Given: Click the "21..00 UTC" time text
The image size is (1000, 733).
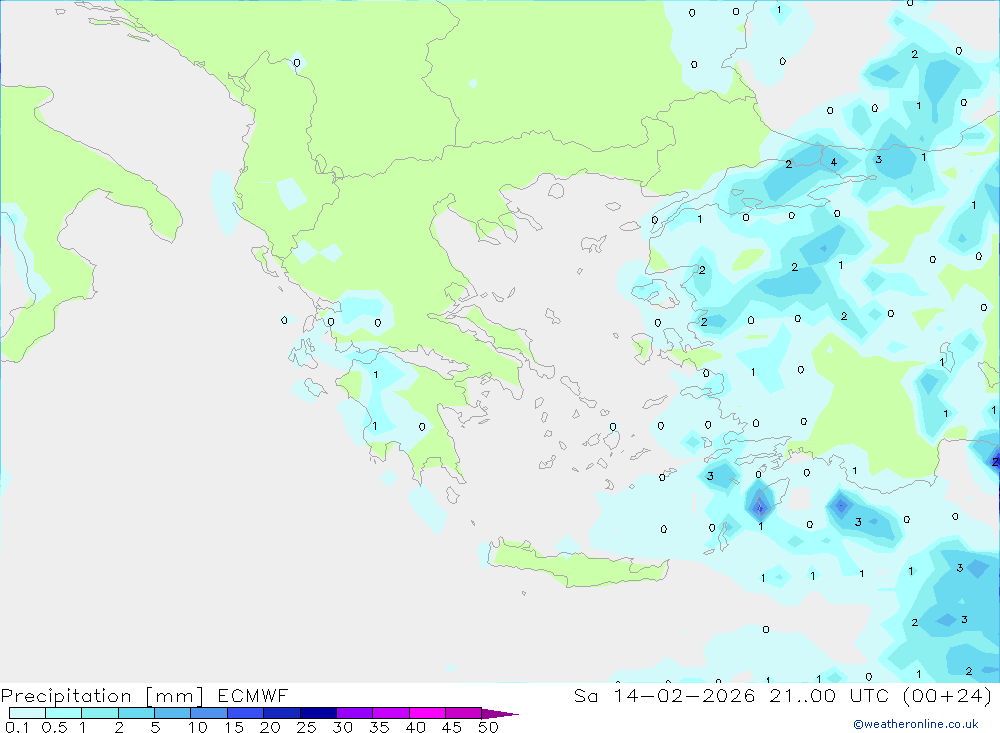Looking at the screenshot, I should 829,695.
